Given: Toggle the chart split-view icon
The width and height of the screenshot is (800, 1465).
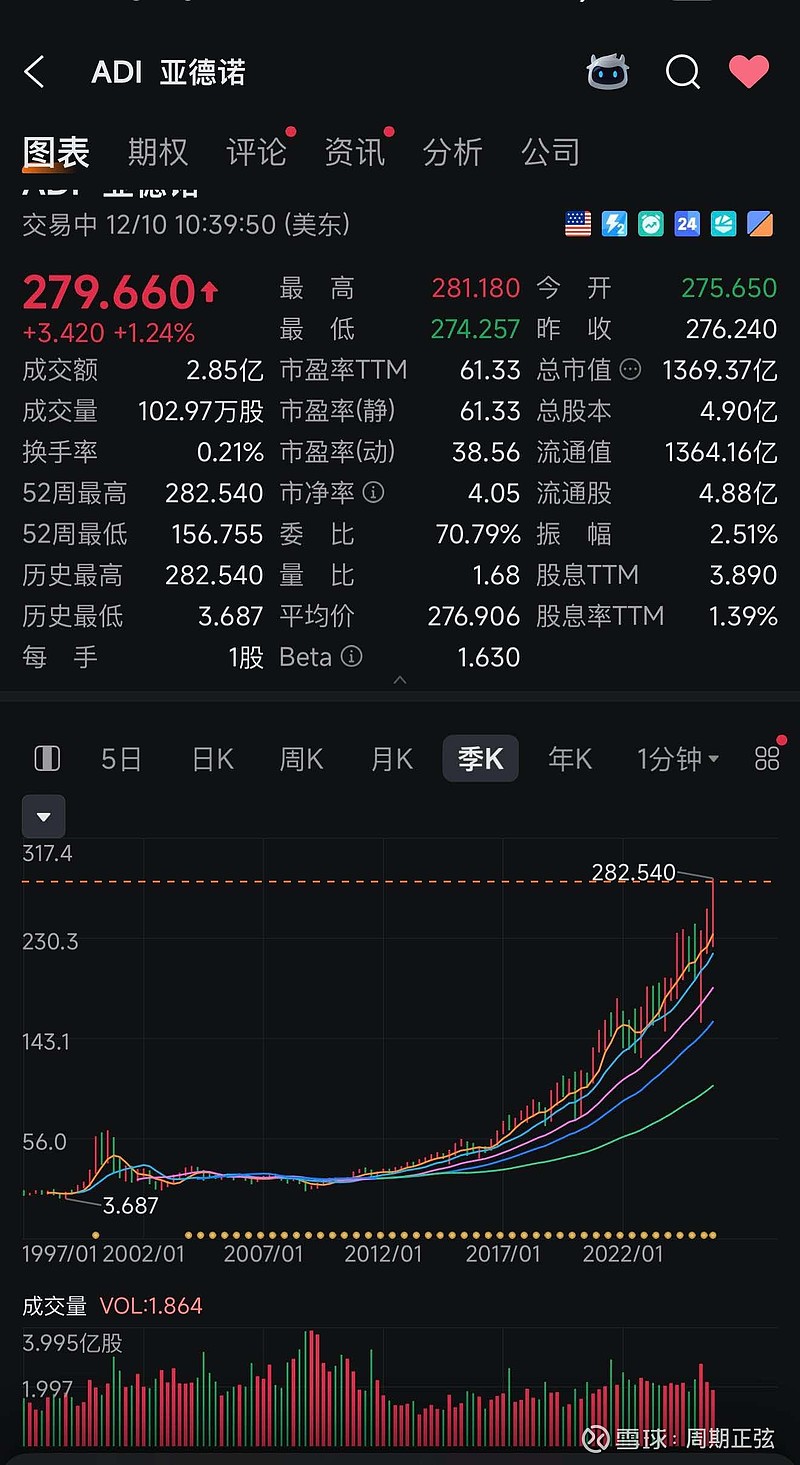Looking at the screenshot, I should 47,759.
